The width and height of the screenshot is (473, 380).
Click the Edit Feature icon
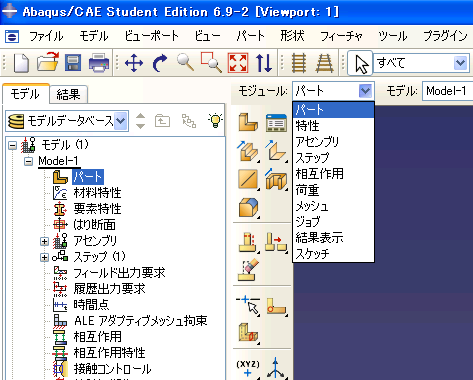[x=248, y=243]
